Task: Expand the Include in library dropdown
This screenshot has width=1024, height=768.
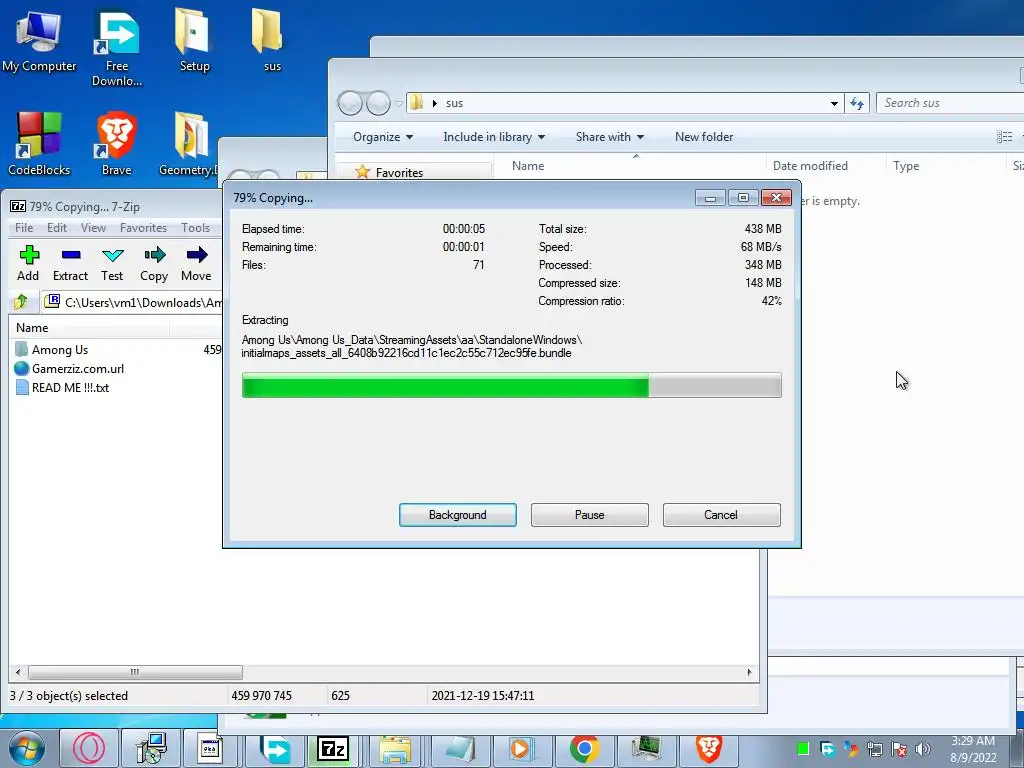Action: 494,137
